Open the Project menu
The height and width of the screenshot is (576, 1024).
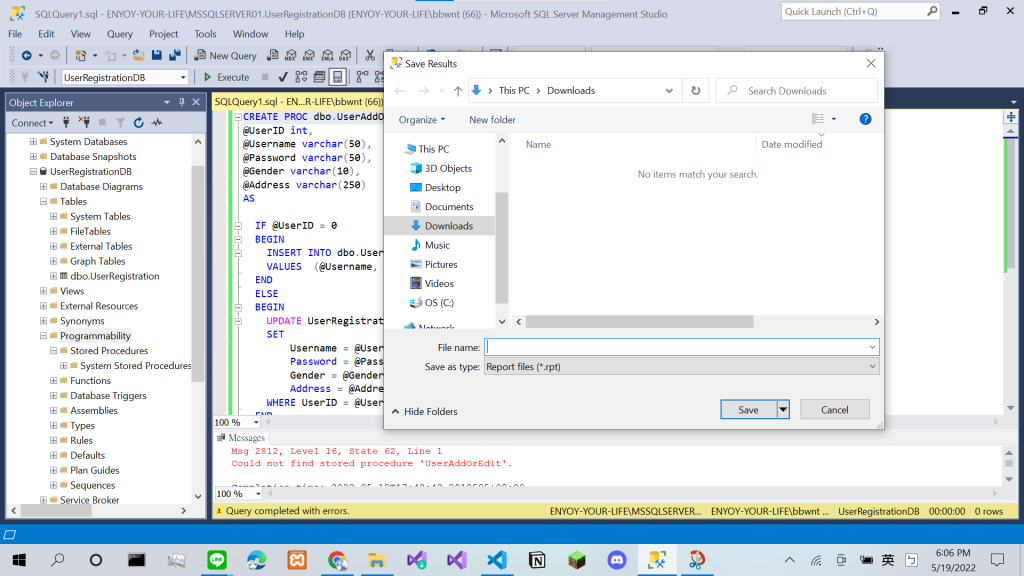(x=163, y=34)
